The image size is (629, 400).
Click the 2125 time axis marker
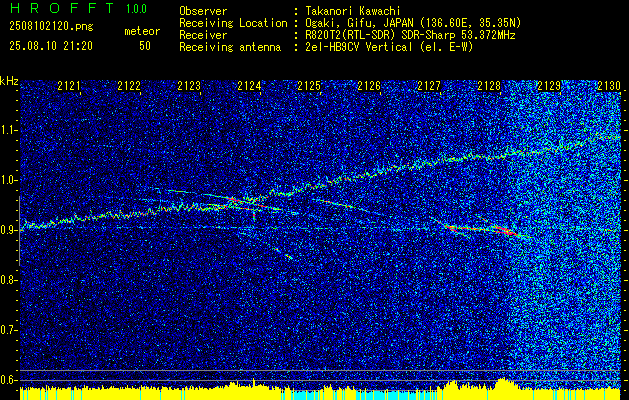309,86
